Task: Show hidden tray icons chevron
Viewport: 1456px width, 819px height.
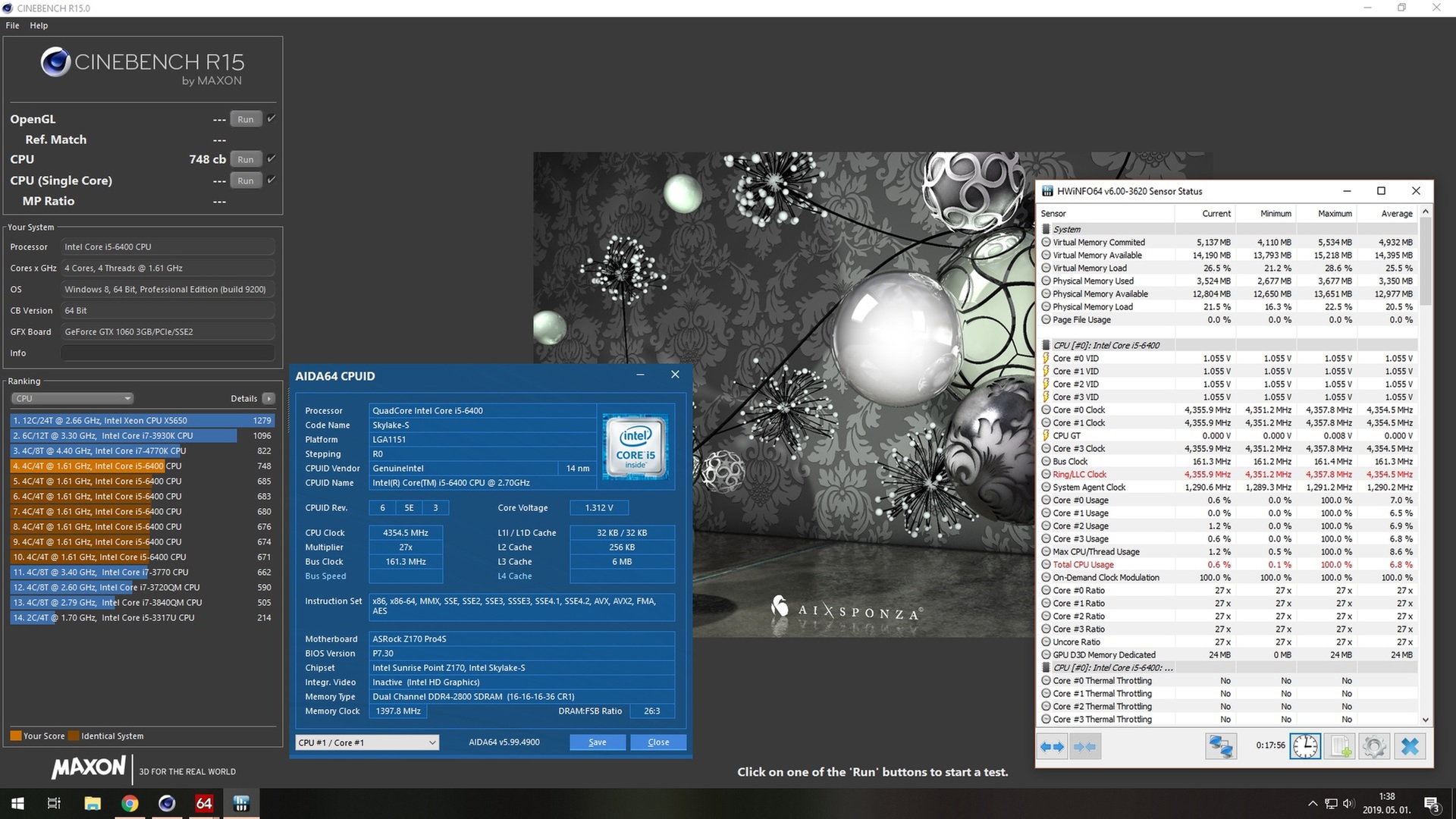Action: (x=1313, y=803)
